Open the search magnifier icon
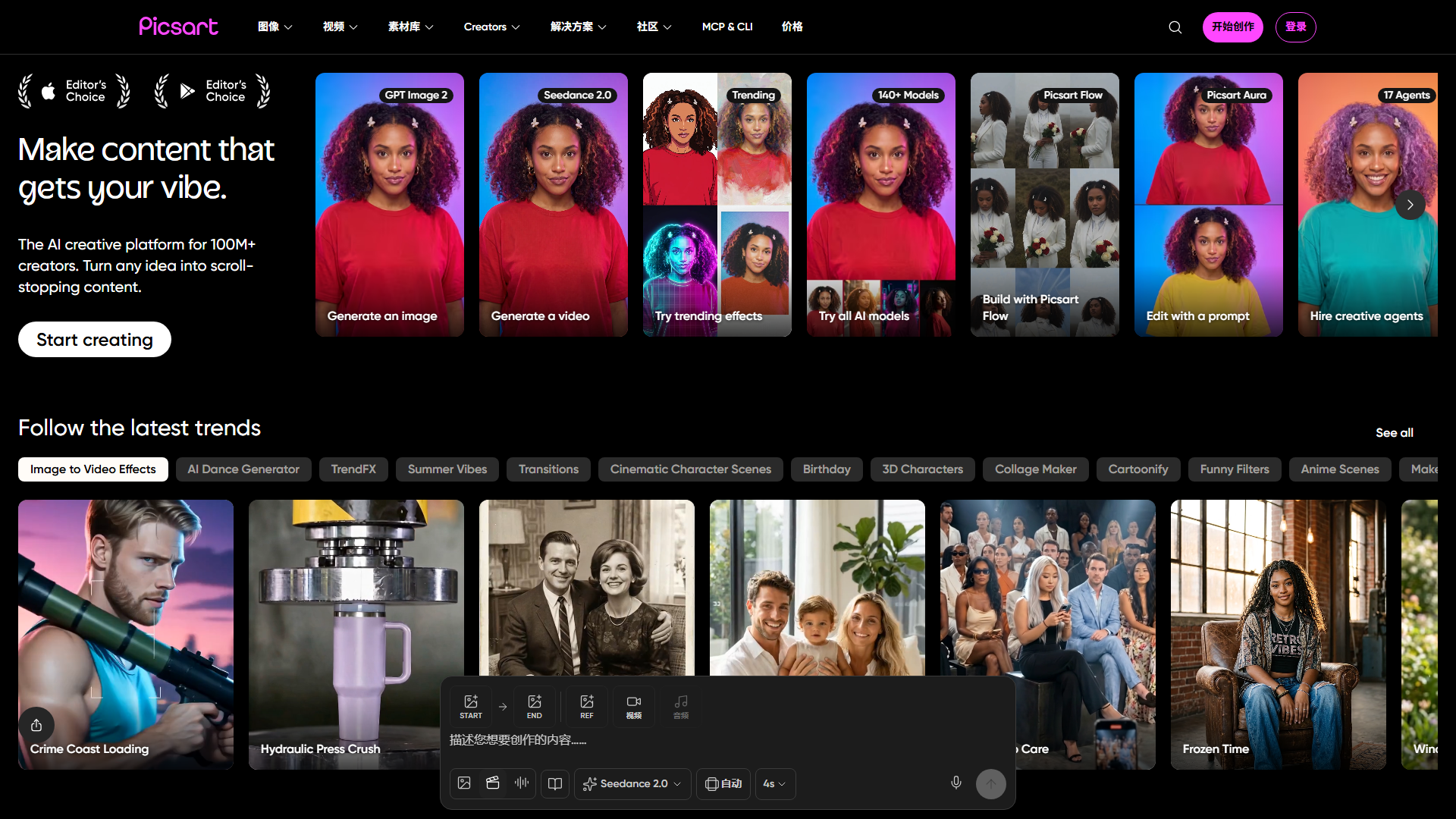 click(x=1175, y=27)
